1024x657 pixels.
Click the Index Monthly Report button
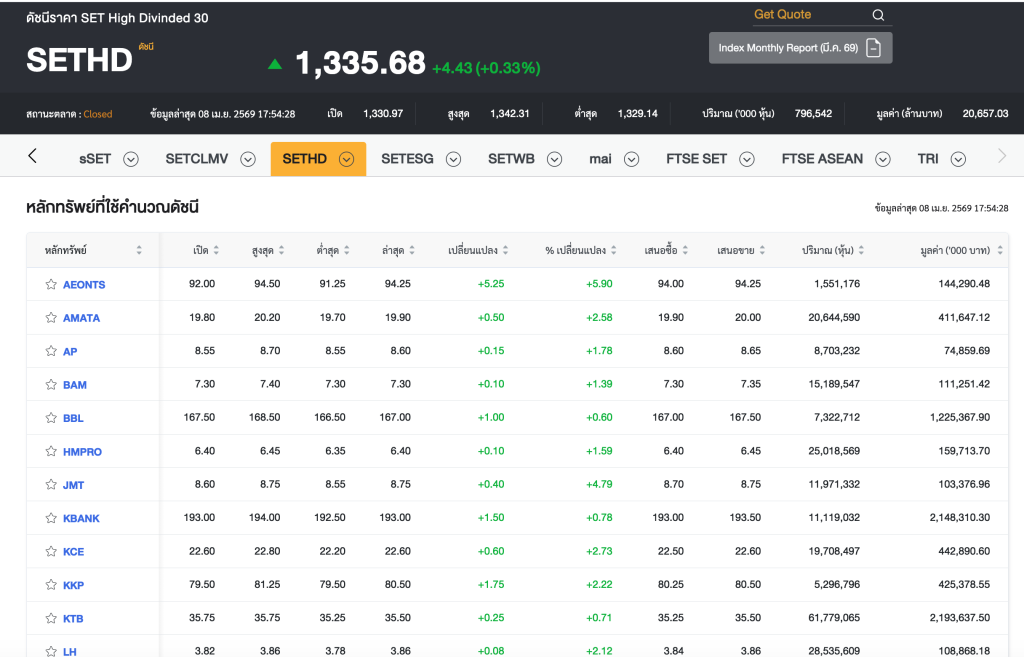(801, 48)
